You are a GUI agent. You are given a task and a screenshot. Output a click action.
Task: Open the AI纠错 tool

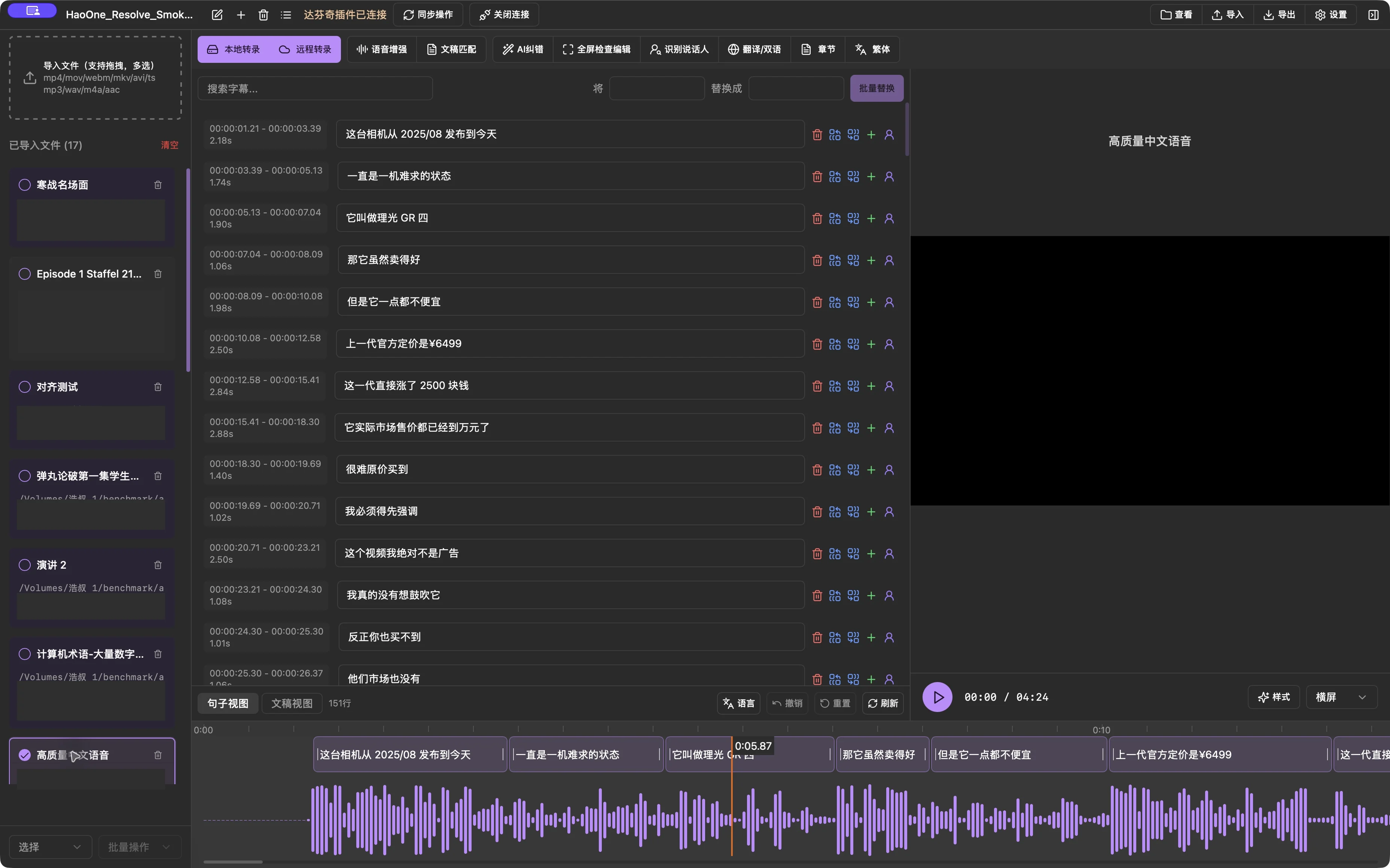(x=522, y=49)
